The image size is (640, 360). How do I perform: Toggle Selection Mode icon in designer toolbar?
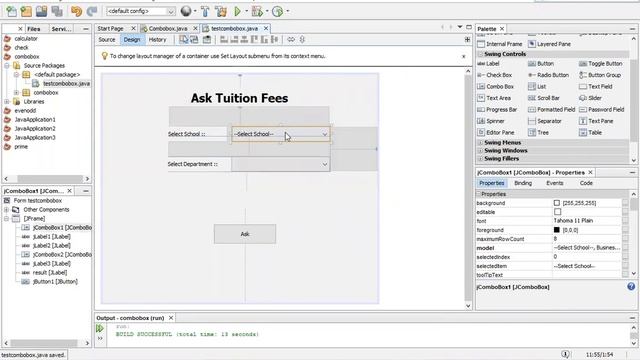[184, 40]
